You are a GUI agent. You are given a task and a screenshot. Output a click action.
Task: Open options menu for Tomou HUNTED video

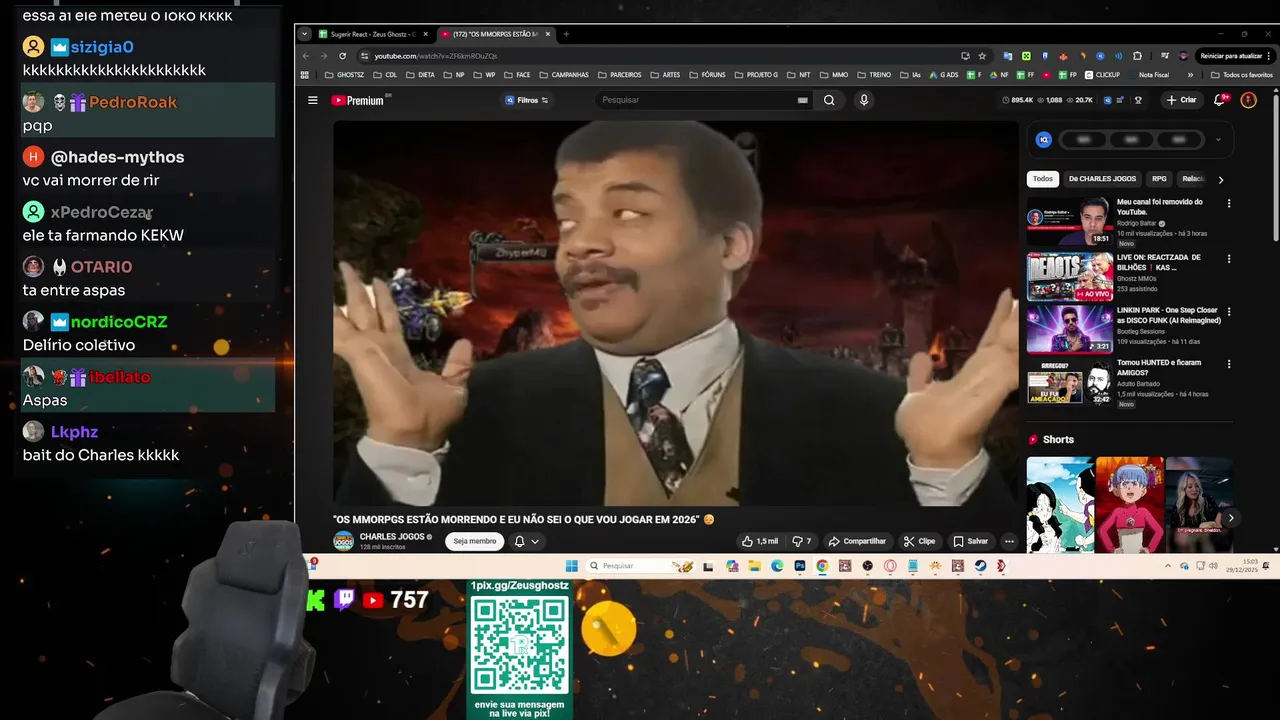pos(1229,364)
